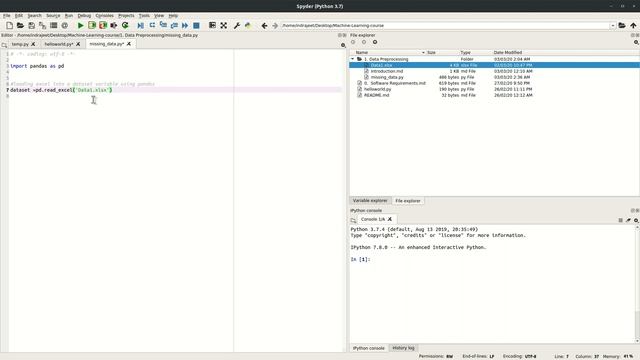Close the helloworld.py tab
The height and width of the screenshot is (360, 640).
click(78, 44)
